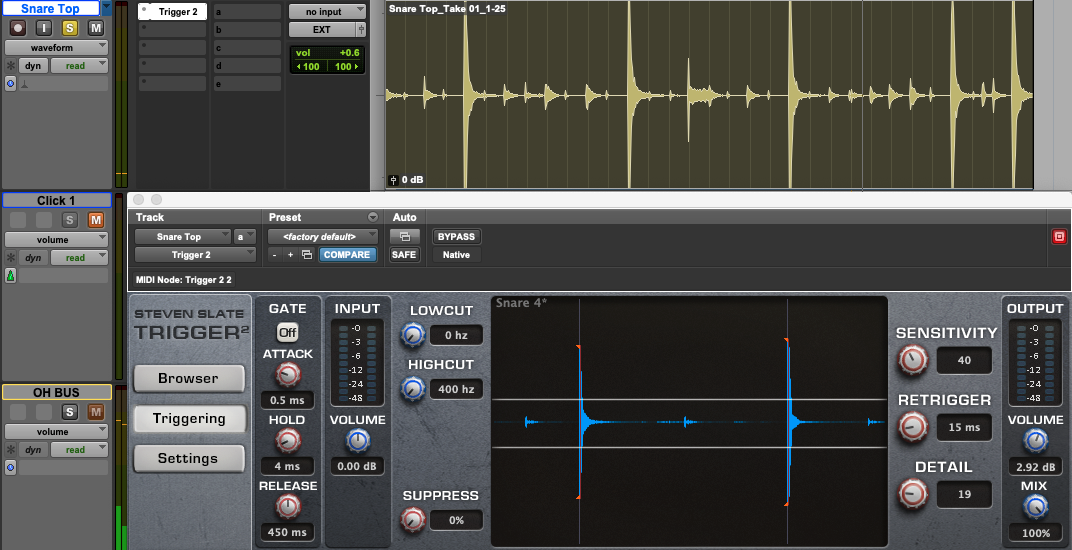
Task: Click the green metronome icon on Click 1
Action: (x=10, y=275)
